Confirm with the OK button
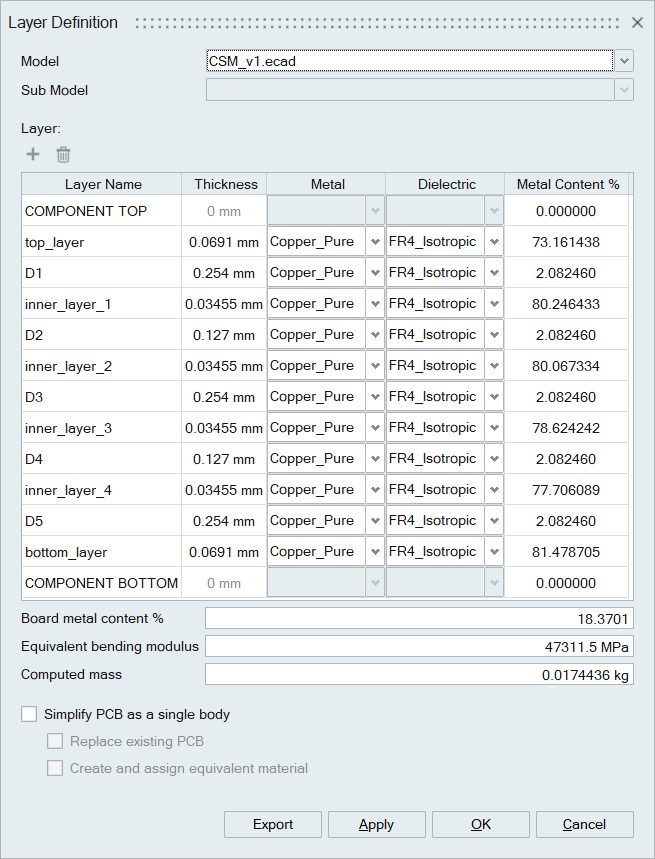The width and height of the screenshot is (655, 859). 480,824
